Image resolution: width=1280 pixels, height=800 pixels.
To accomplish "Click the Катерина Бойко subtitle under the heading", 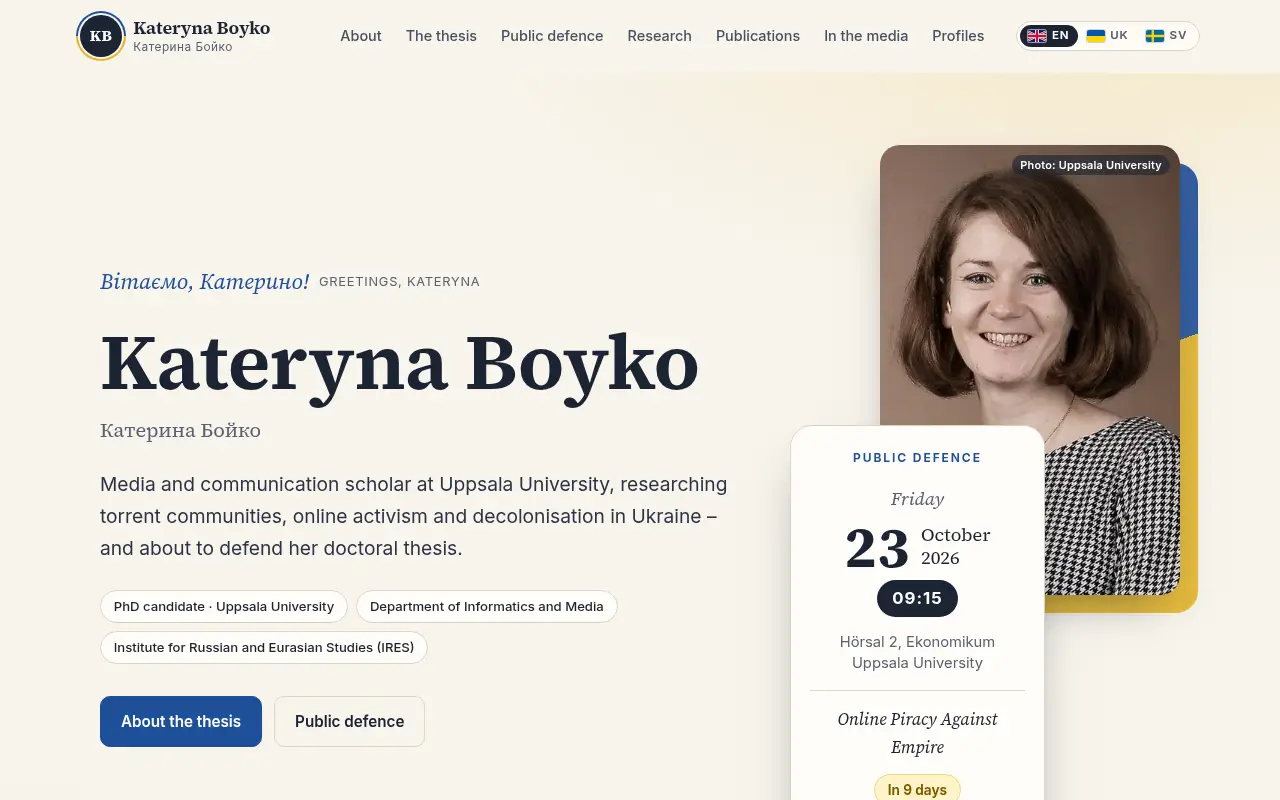I will click(x=180, y=431).
